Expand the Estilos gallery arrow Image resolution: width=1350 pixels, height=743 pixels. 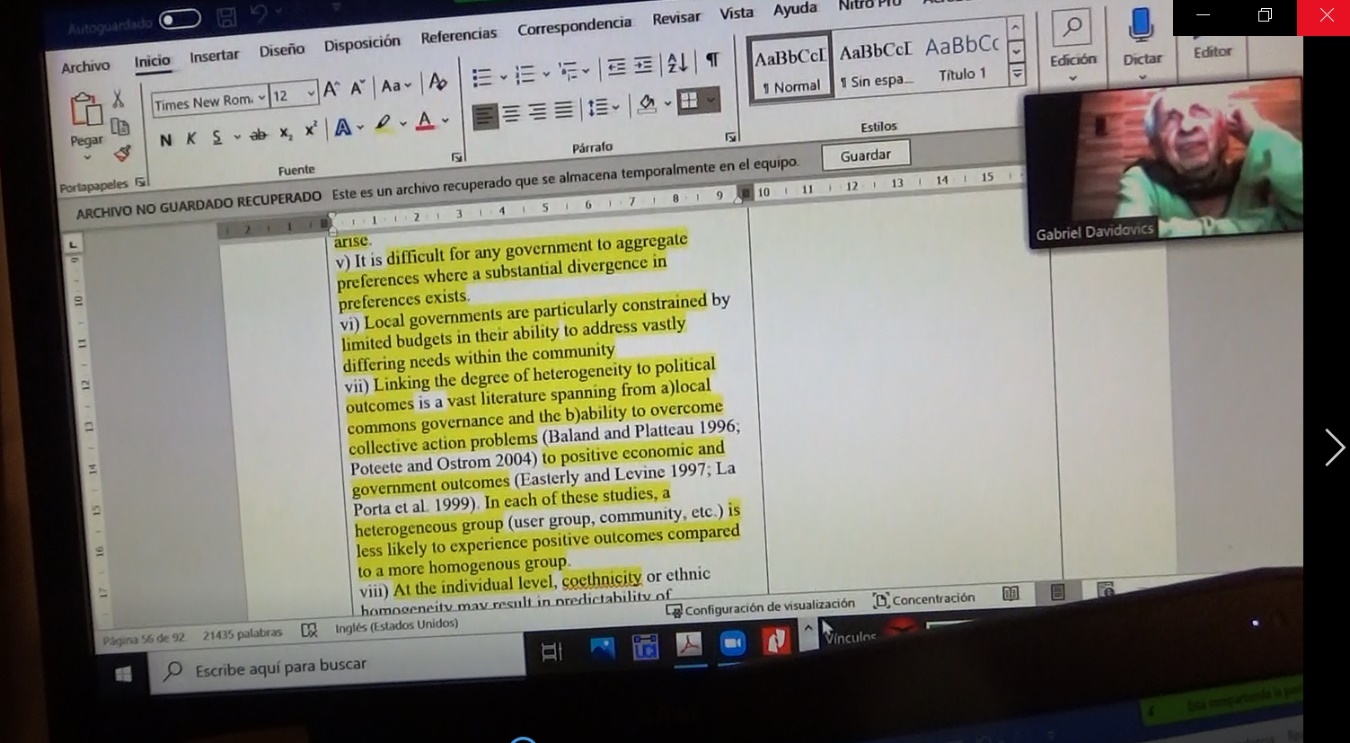1017,75
